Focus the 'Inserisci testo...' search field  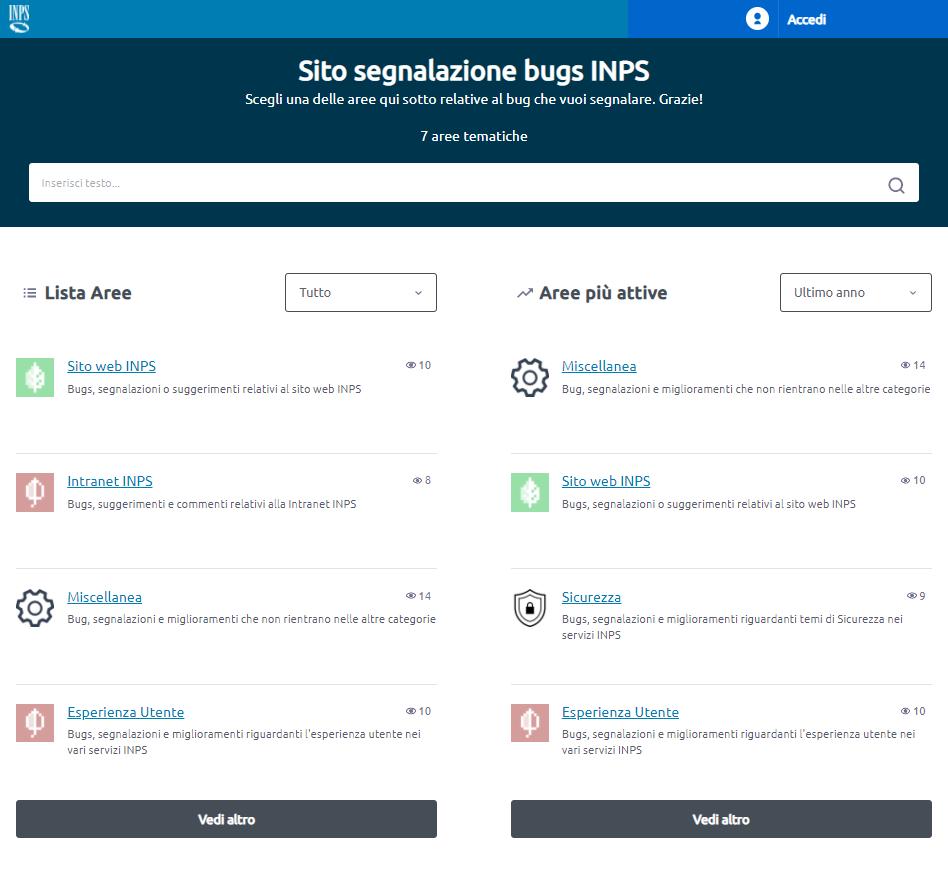[473, 183]
